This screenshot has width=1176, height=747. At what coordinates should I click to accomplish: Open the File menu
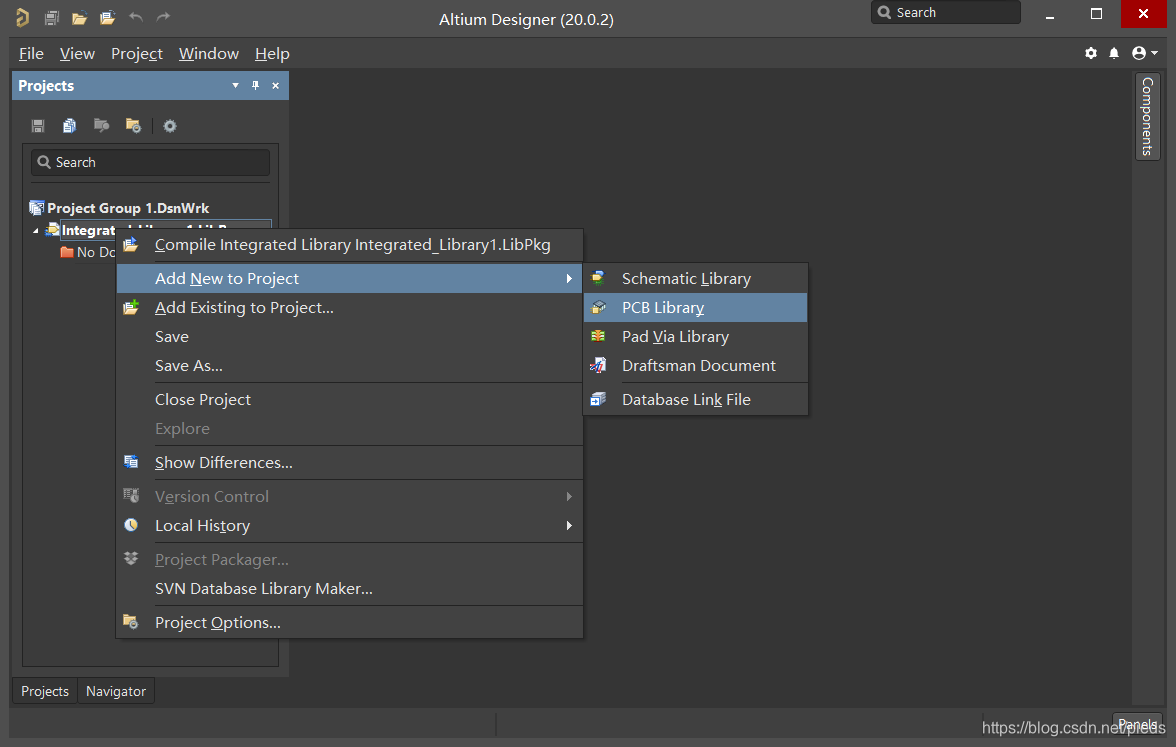pyautogui.click(x=31, y=53)
